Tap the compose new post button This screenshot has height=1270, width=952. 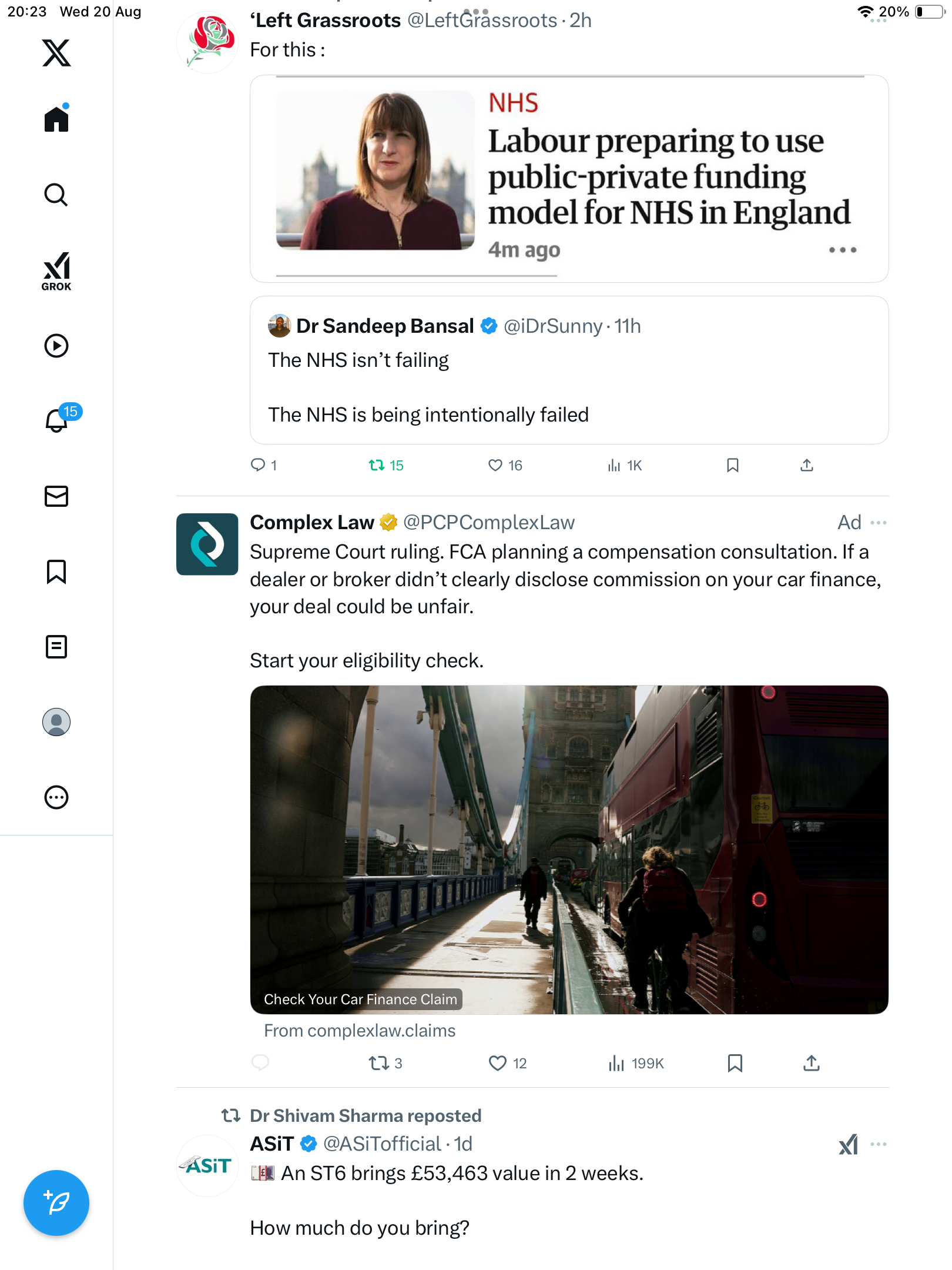click(56, 1202)
